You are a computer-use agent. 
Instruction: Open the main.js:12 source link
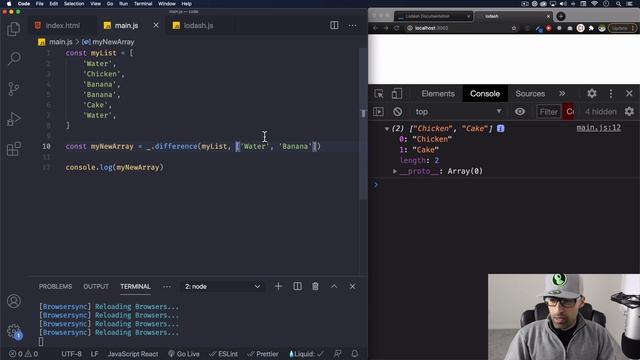[598, 128]
